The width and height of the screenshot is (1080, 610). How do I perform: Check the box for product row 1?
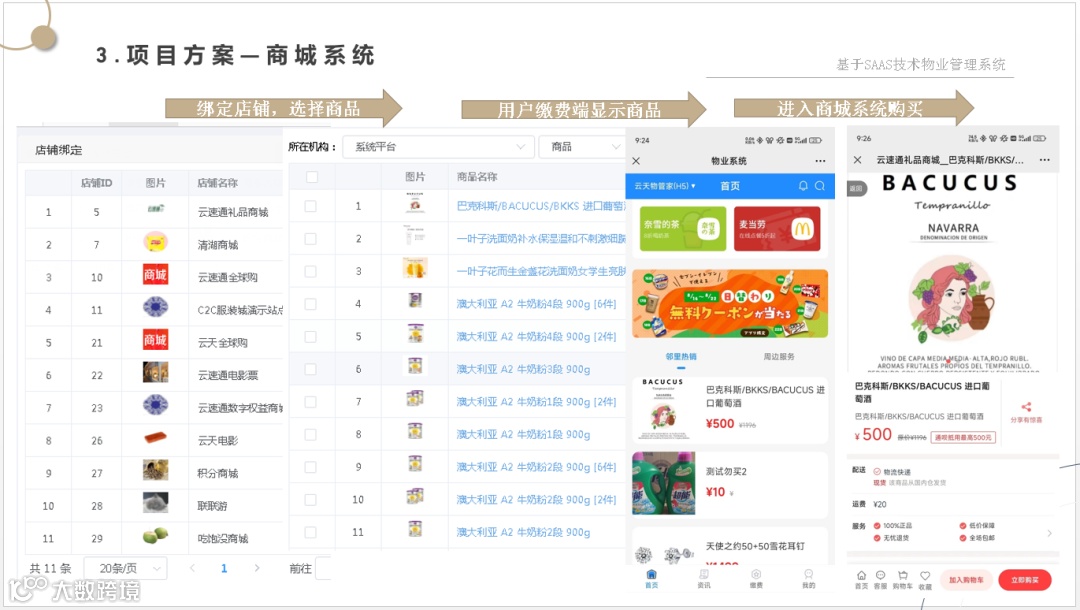tap(311, 206)
